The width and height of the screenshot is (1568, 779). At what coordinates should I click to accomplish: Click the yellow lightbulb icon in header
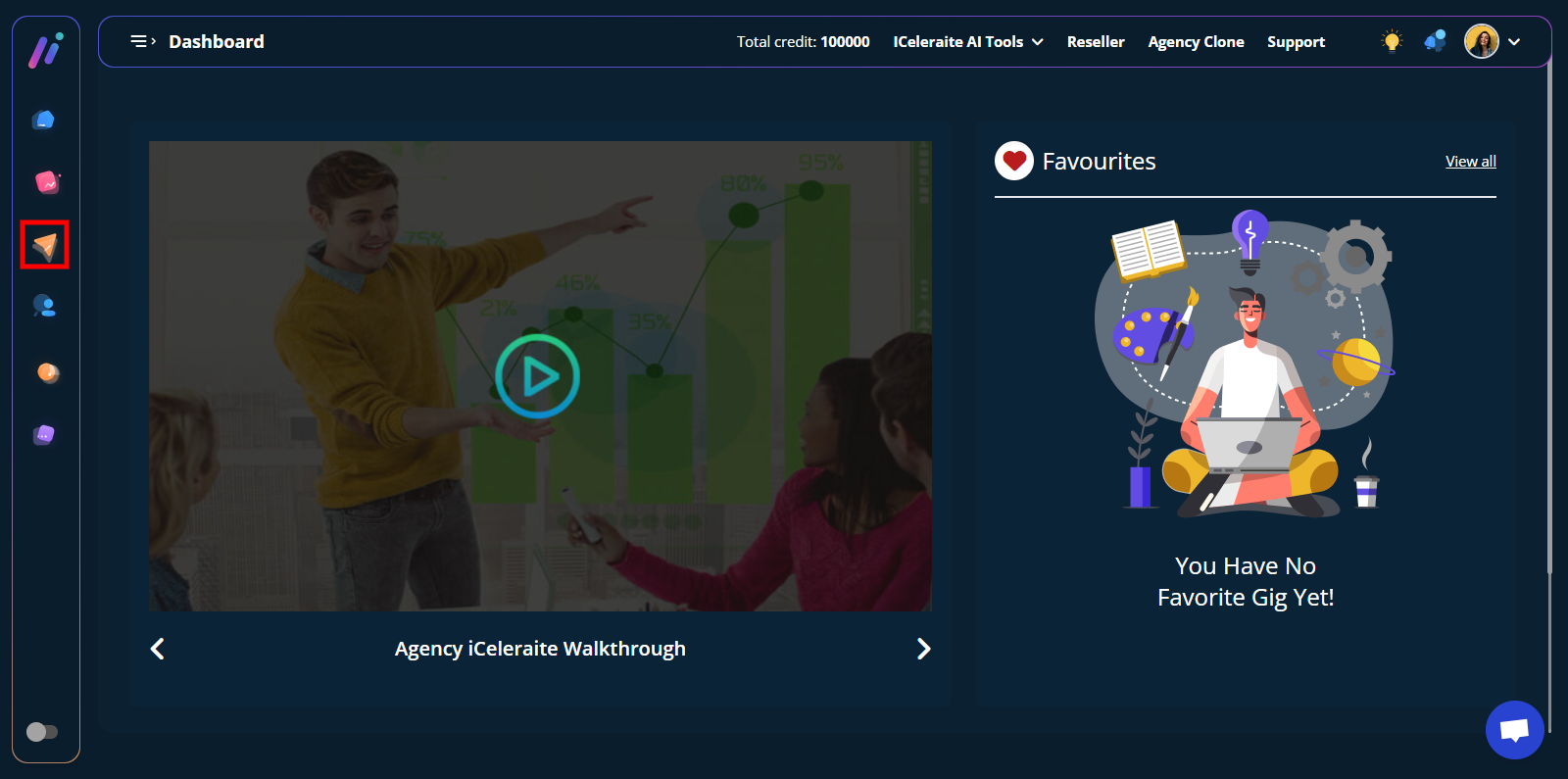[1392, 41]
